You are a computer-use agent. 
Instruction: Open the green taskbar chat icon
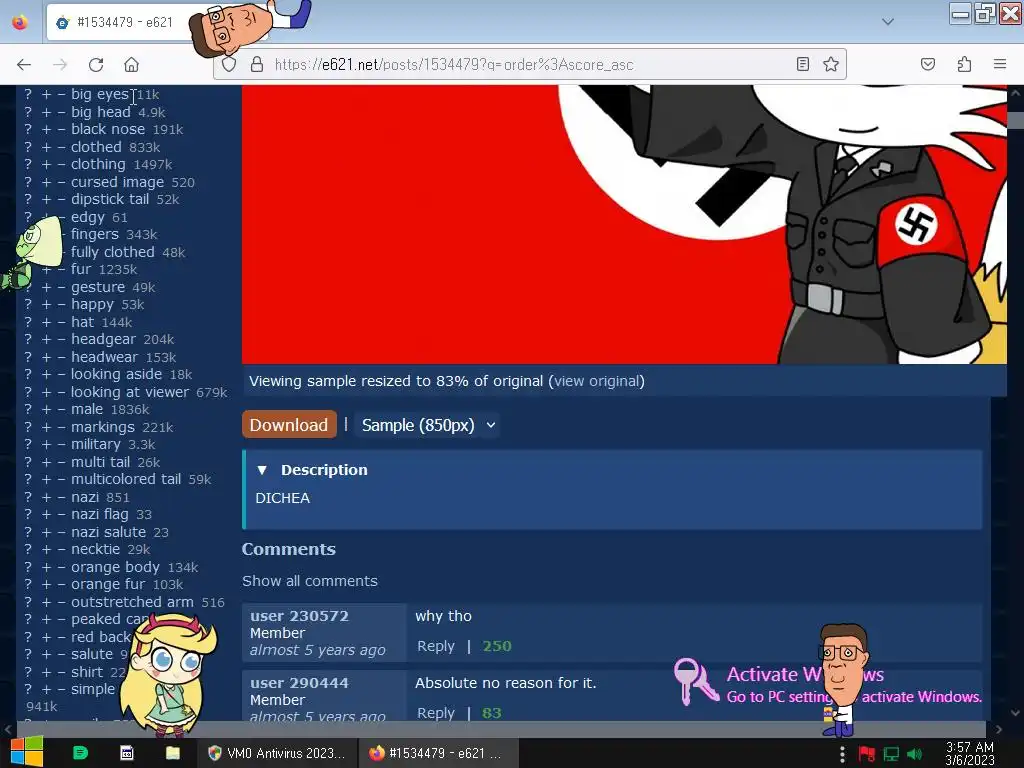click(80, 753)
